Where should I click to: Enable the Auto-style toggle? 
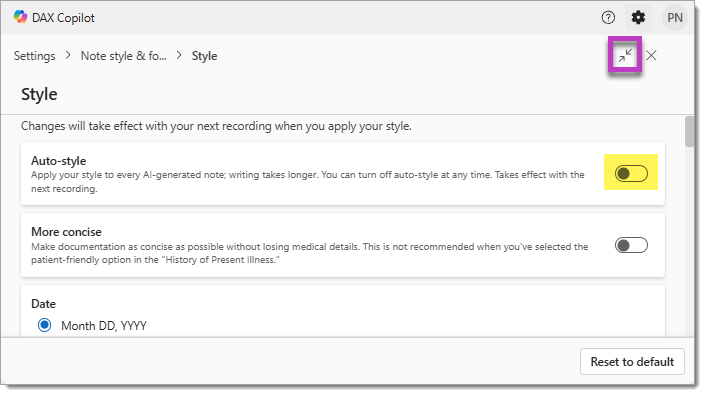pos(631,173)
